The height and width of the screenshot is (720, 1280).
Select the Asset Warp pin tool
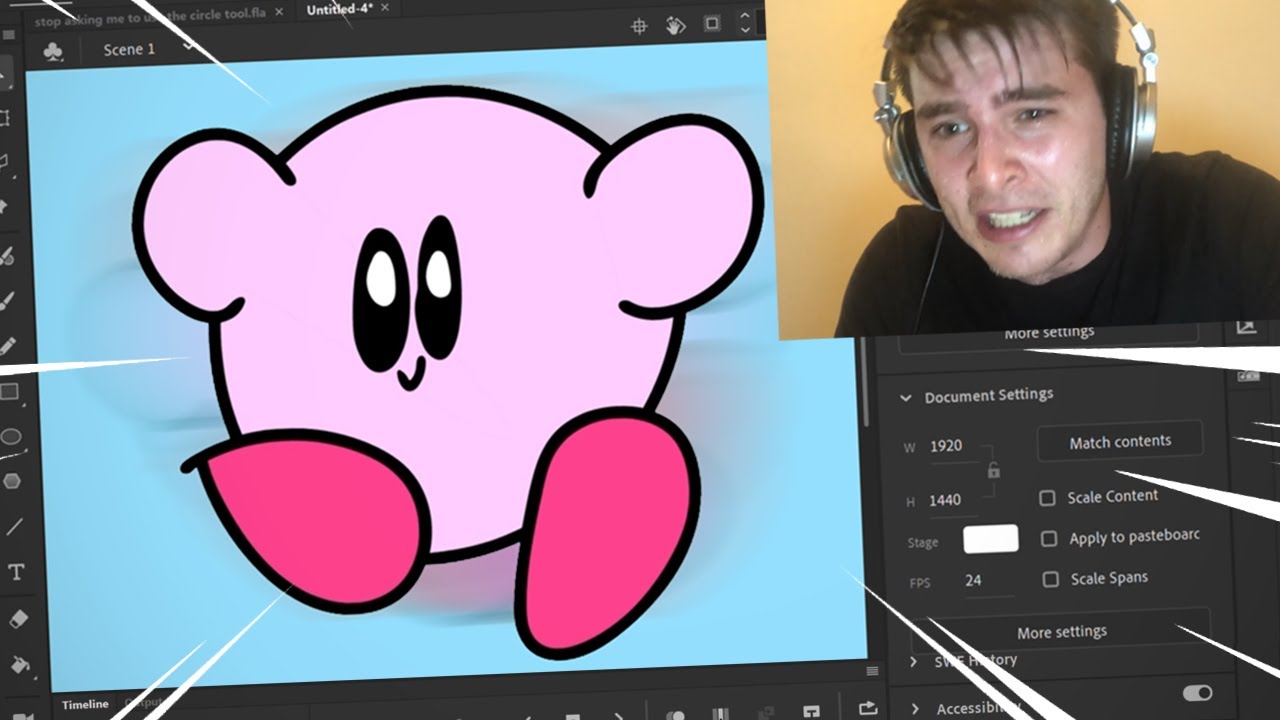click(5, 206)
